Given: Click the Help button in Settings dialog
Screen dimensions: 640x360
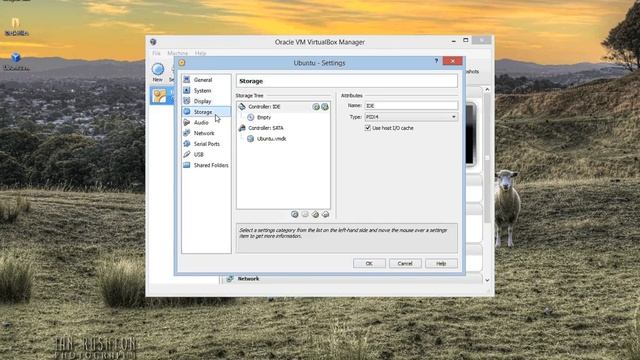Looking at the screenshot, I should [441, 263].
